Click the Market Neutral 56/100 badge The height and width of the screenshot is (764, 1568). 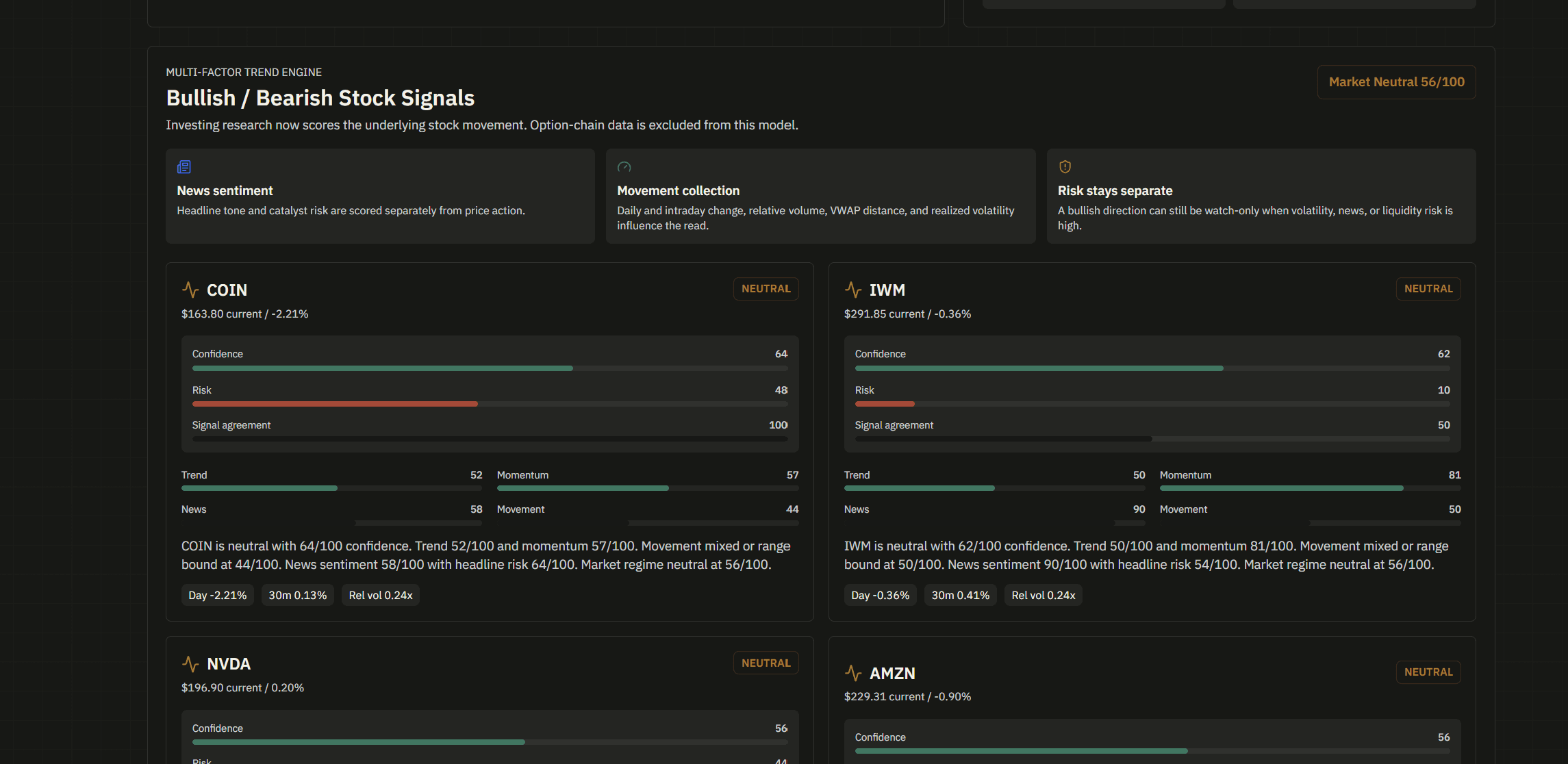[x=1396, y=82]
